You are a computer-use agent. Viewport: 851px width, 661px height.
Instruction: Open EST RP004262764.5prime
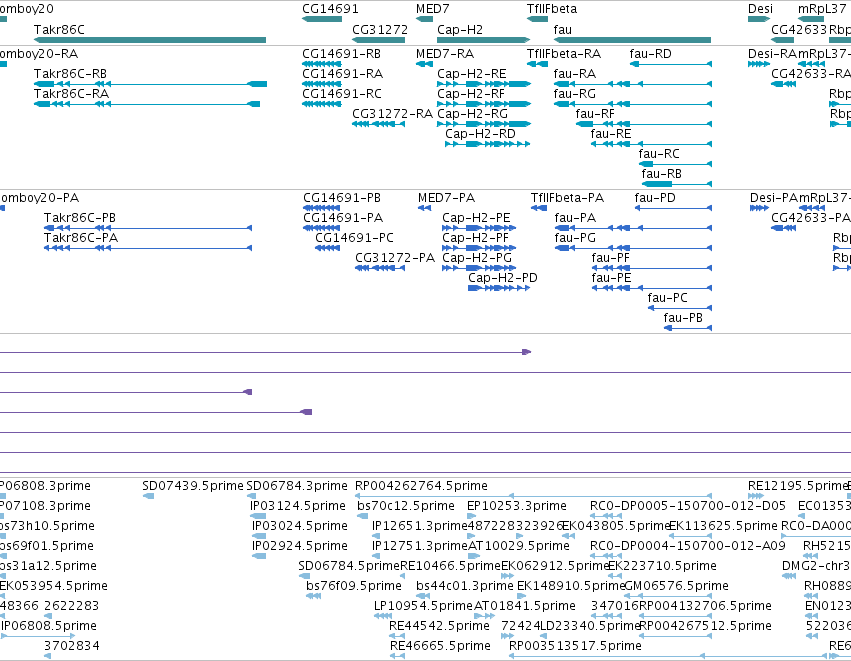pos(421,486)
